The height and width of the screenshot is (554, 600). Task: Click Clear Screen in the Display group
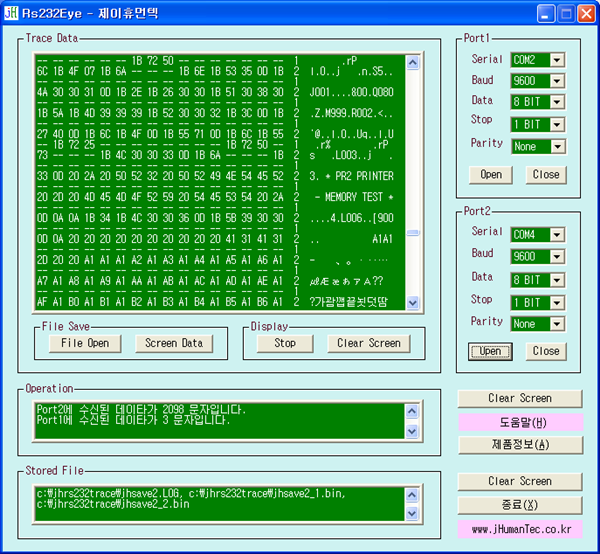click(x=368, y=343)
